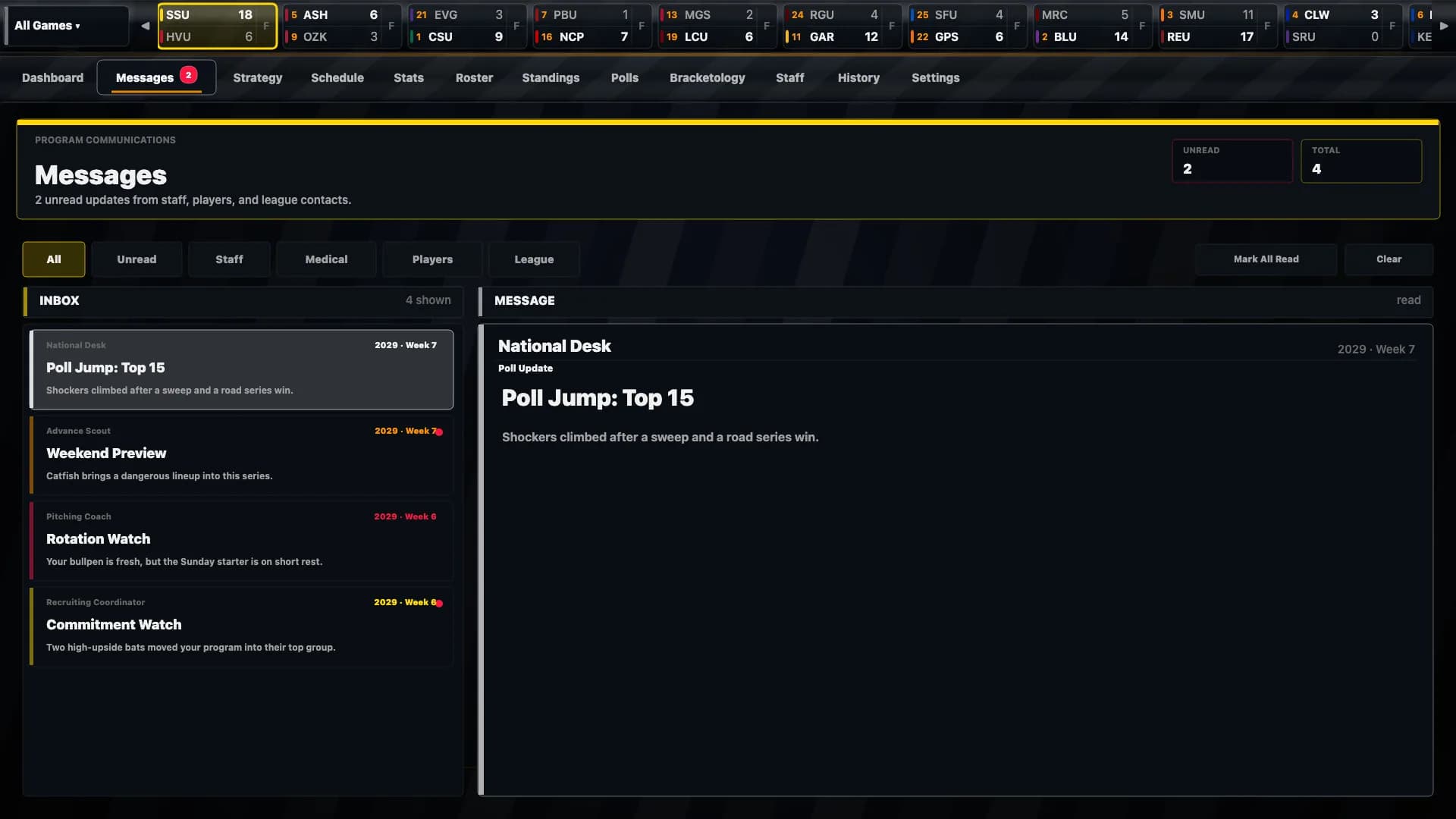View the Polls tab
This screenshot has height=819, width=1456.
tap(625, 77)
